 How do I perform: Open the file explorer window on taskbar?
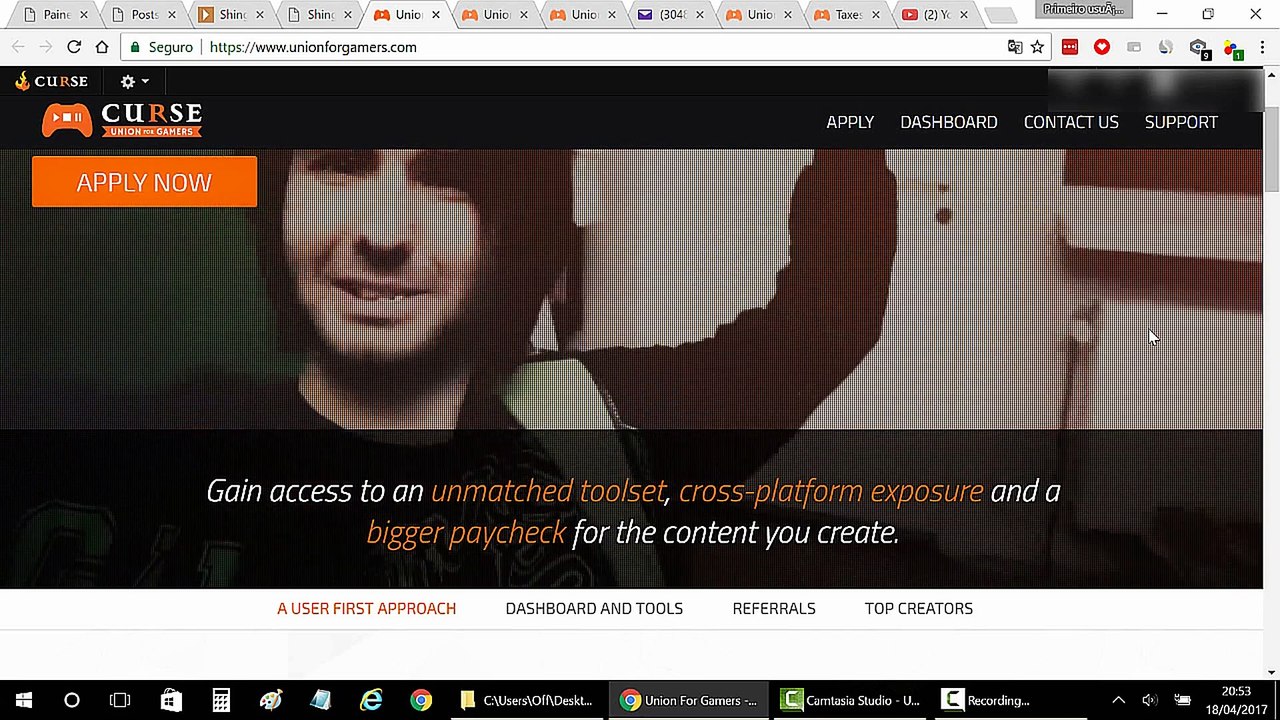[x=527, y=700]
